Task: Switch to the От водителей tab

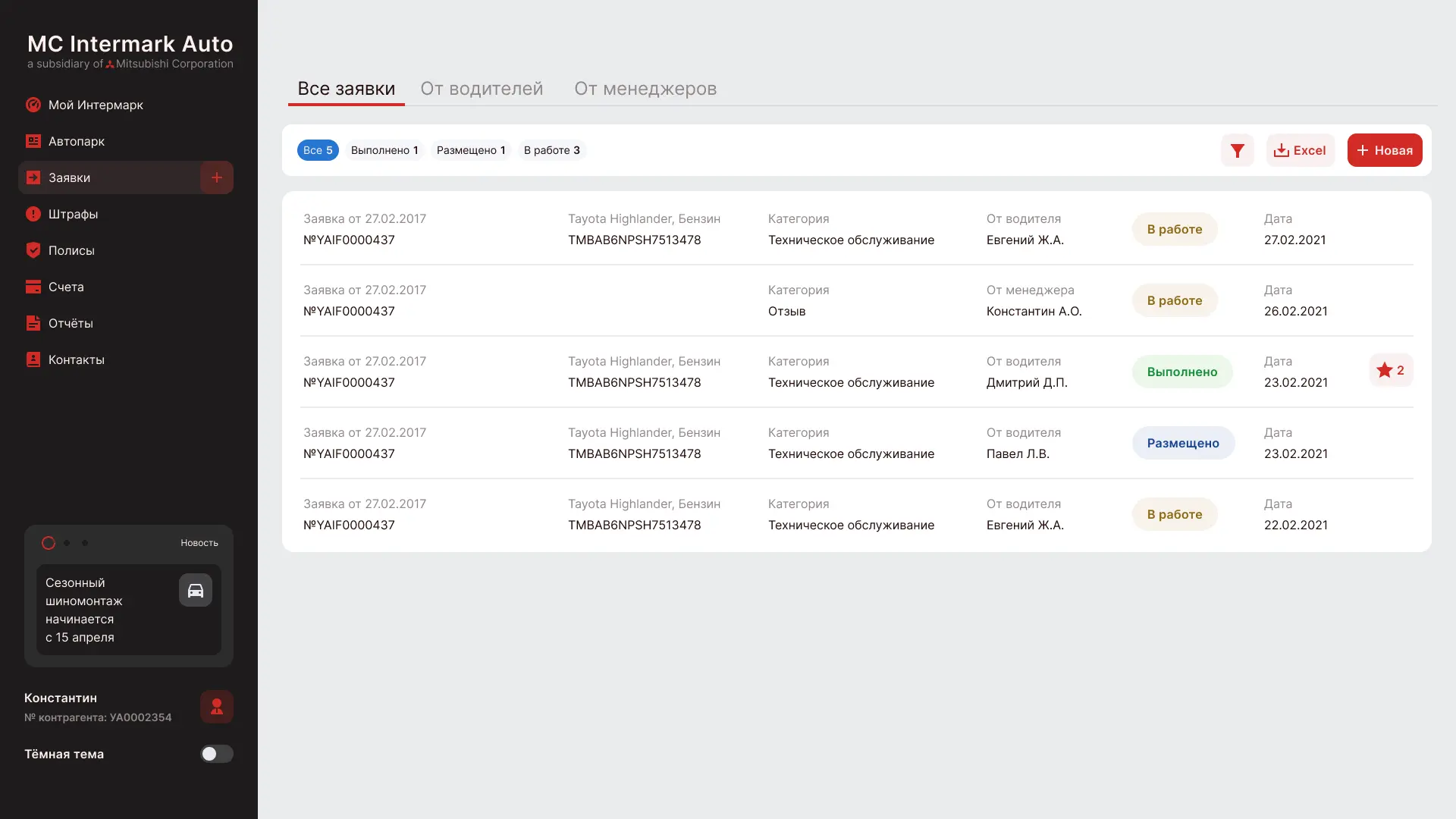Action: [482, 89]
